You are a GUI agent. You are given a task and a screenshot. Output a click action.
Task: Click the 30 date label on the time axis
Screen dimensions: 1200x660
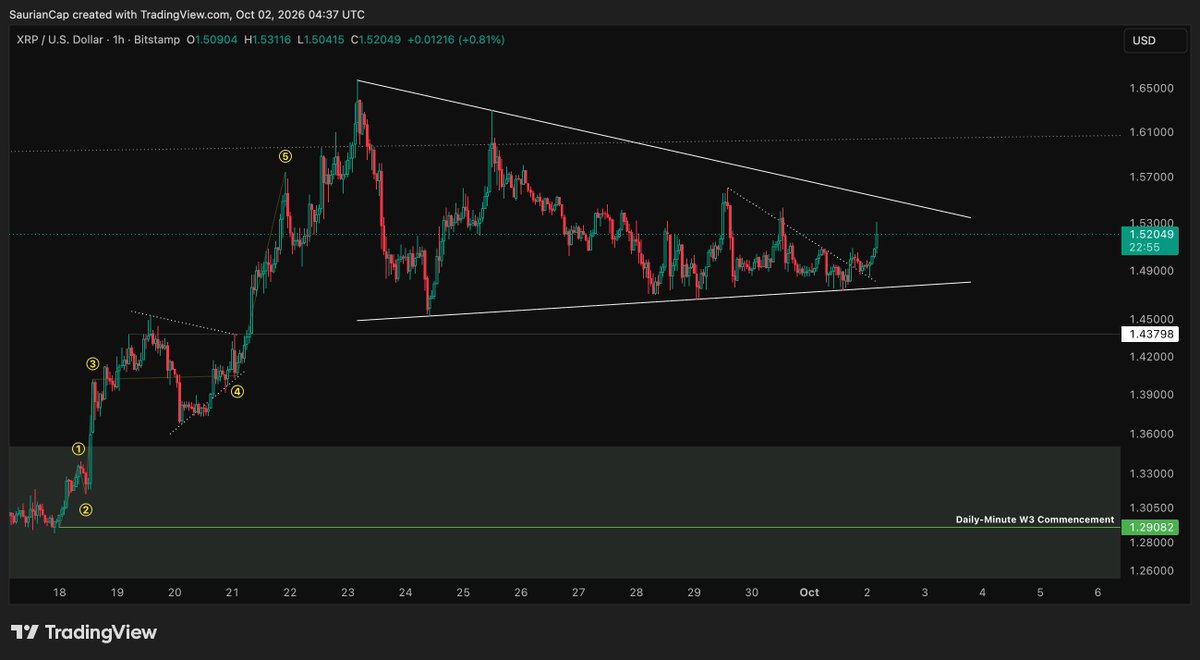coord(752,593)
